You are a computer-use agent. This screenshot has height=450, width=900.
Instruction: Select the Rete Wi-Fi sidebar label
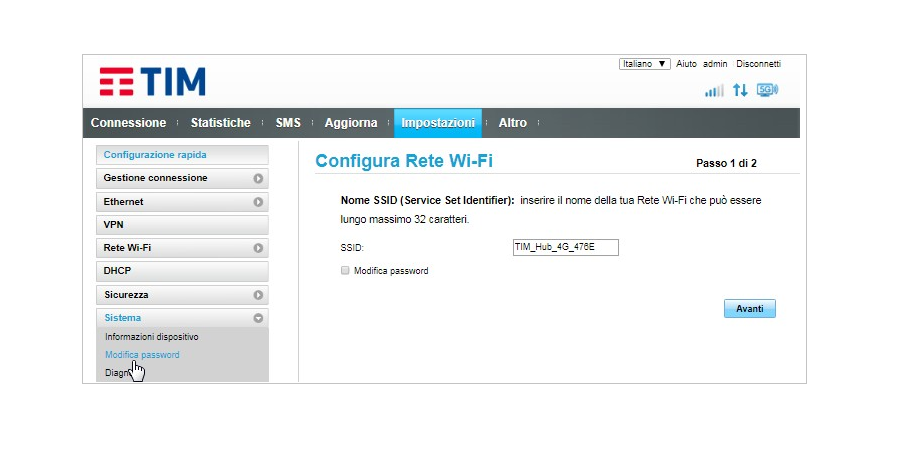point(127,248)
